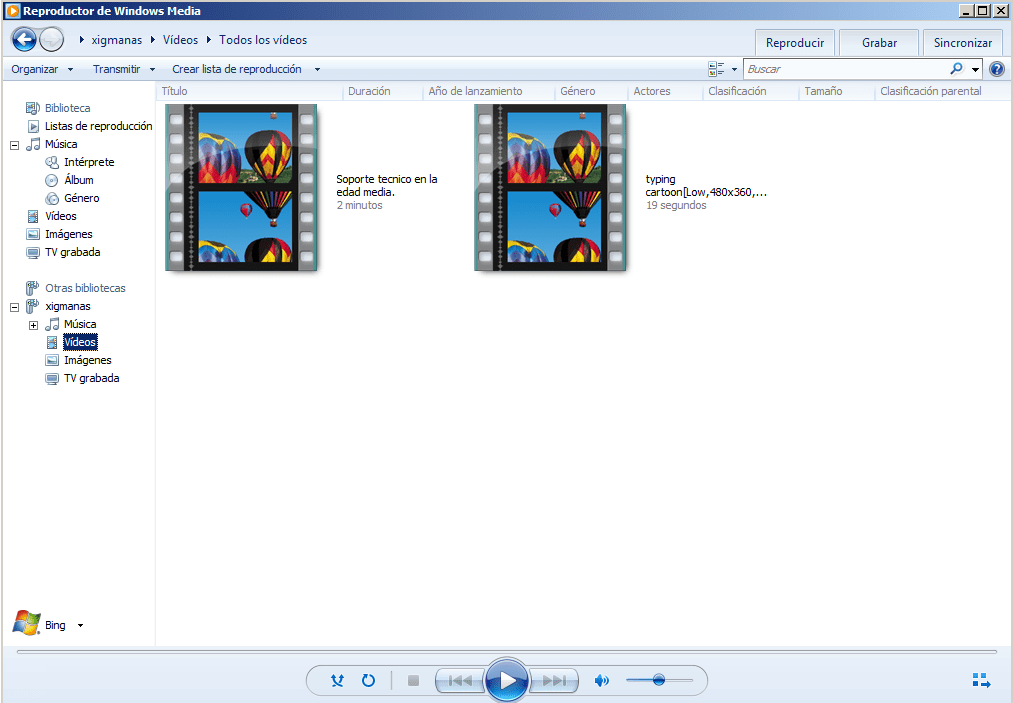Click the Back navigation arrow
The image size is (1013, 703).
[x=25, y=39]
